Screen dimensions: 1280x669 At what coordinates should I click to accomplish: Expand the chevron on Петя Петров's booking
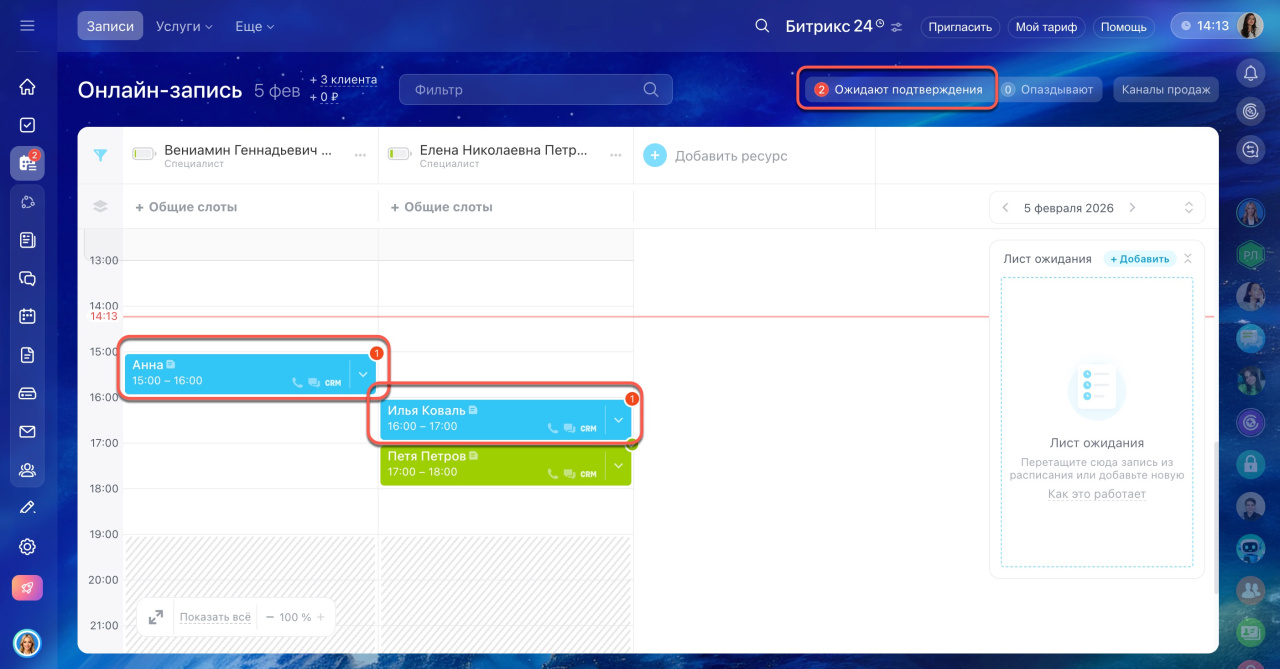[x=618, y=466]
